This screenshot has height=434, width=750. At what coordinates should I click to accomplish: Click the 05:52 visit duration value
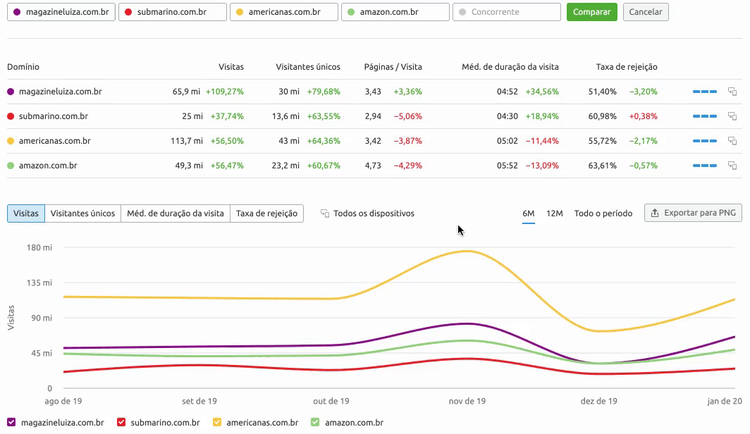(x=507, y=165)
